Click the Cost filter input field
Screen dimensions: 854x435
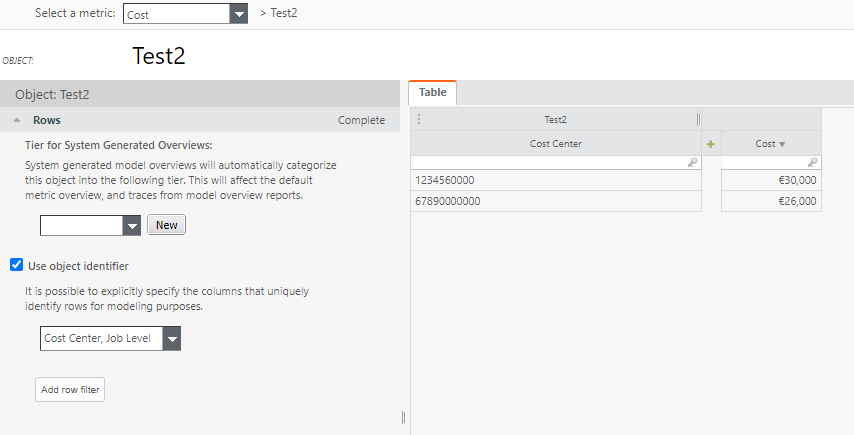tap(762, 162)
